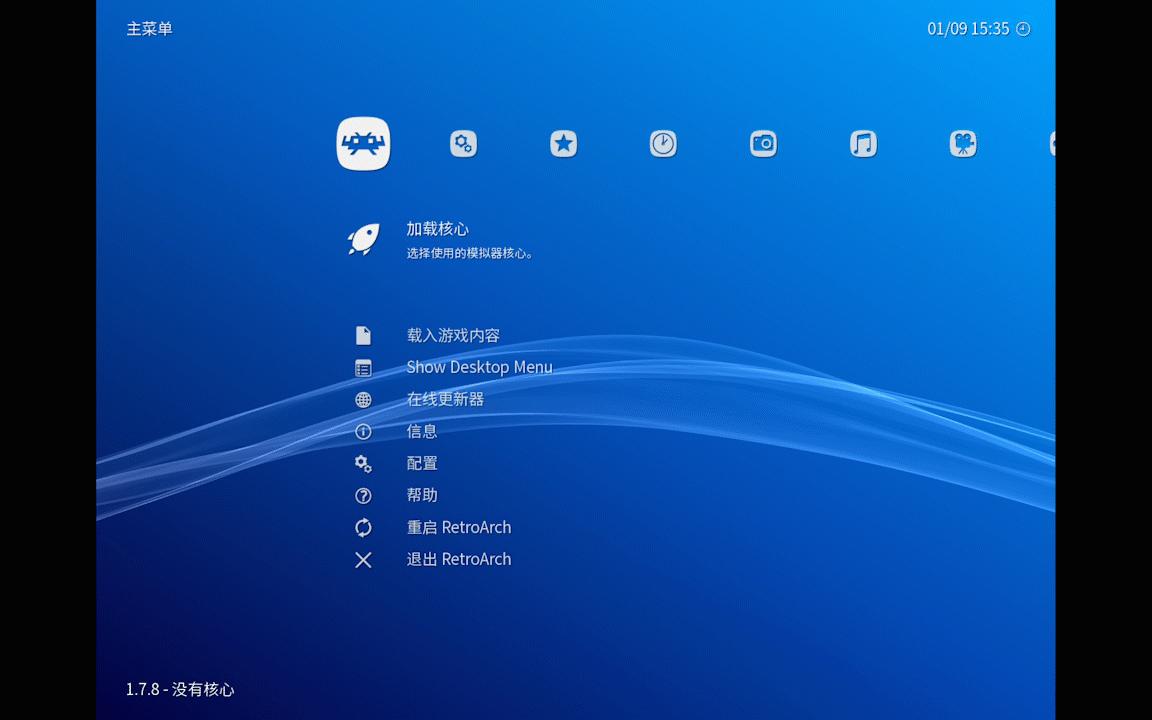
Task: Select the RetroArch main menu icon
Action: 363,143
